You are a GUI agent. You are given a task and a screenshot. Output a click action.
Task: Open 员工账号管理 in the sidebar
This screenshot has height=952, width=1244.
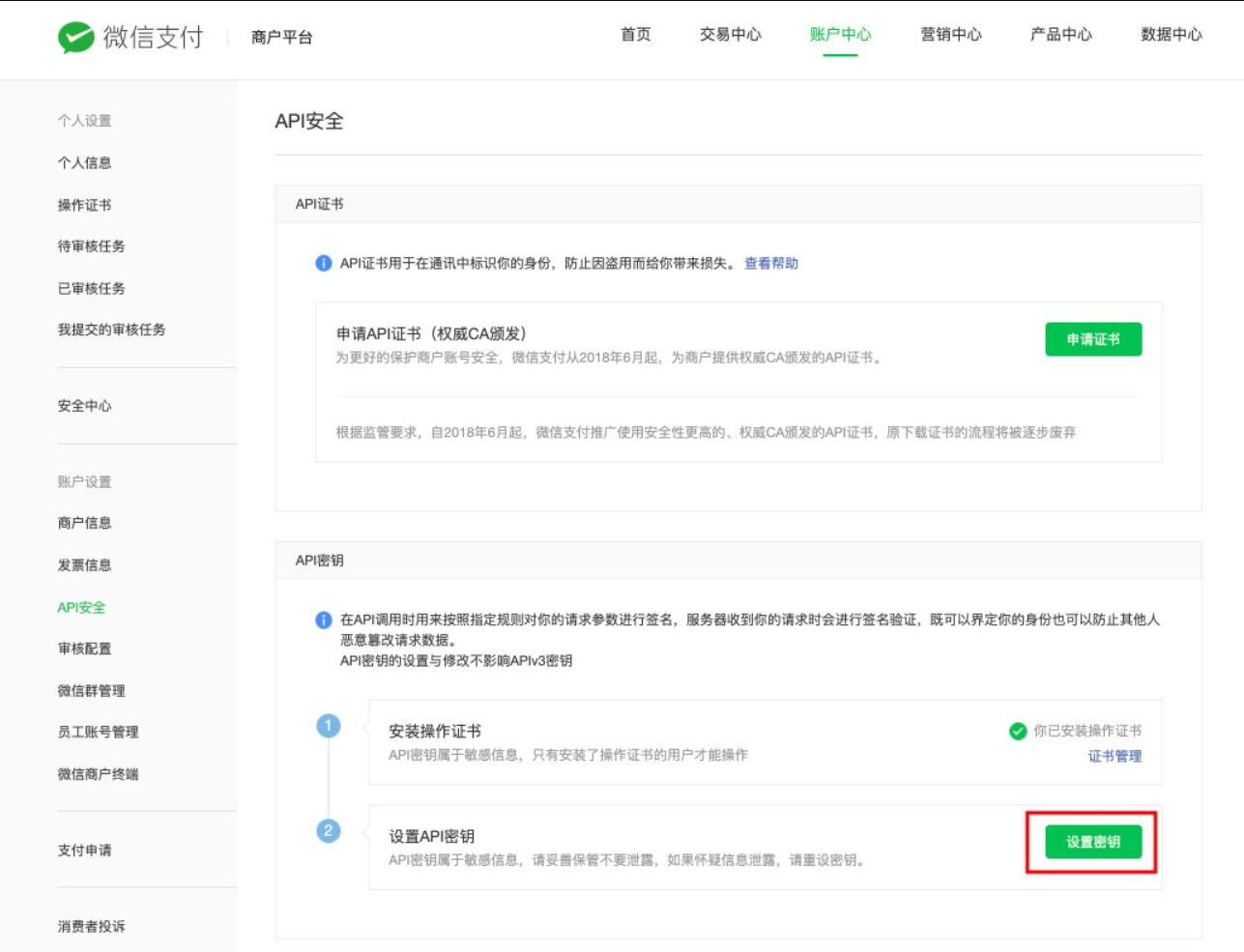99,733
